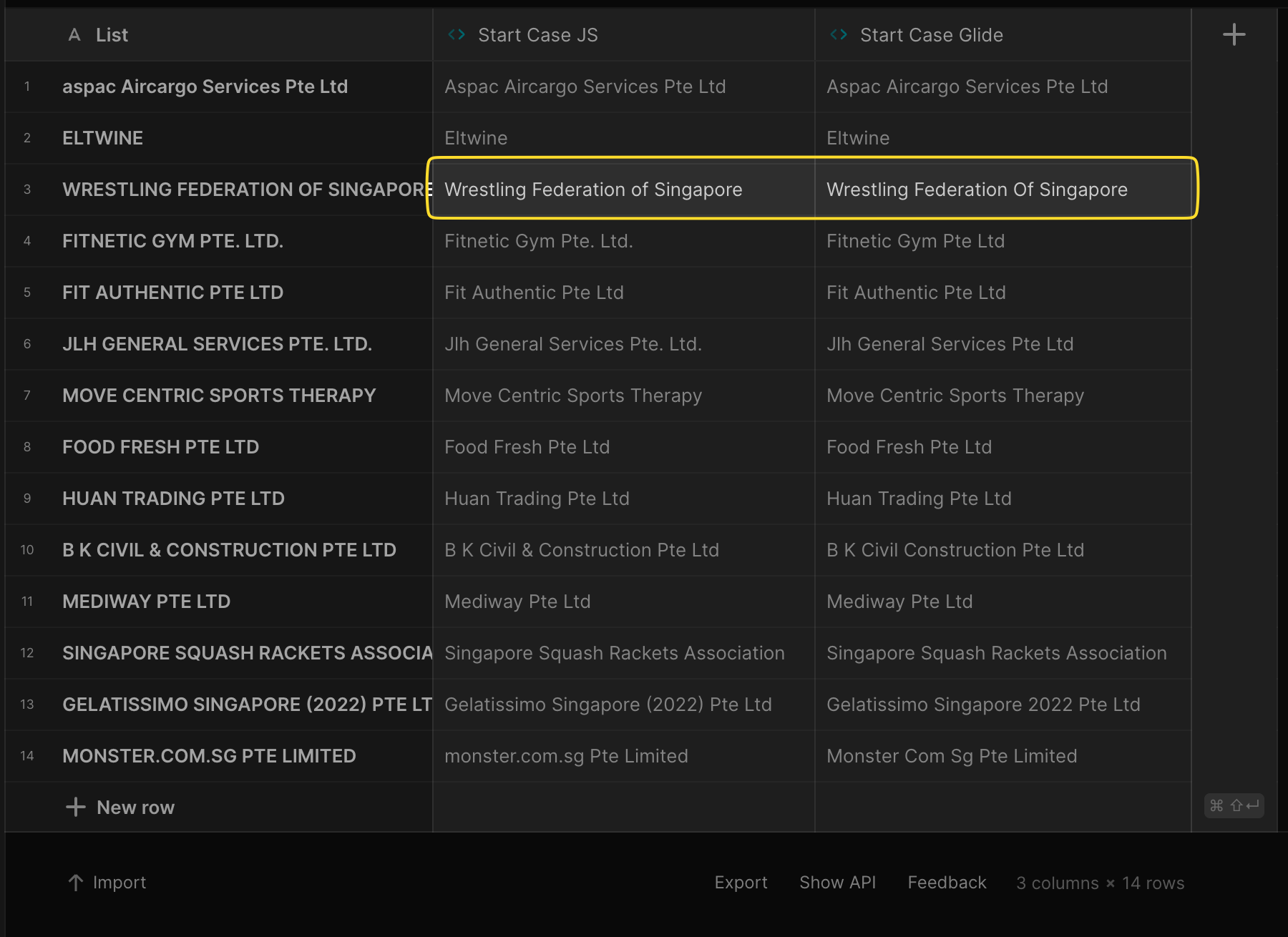This screenshot has height=937, width=1288.
Task: Click the add column plus icon
Action: coord(1234,34)
